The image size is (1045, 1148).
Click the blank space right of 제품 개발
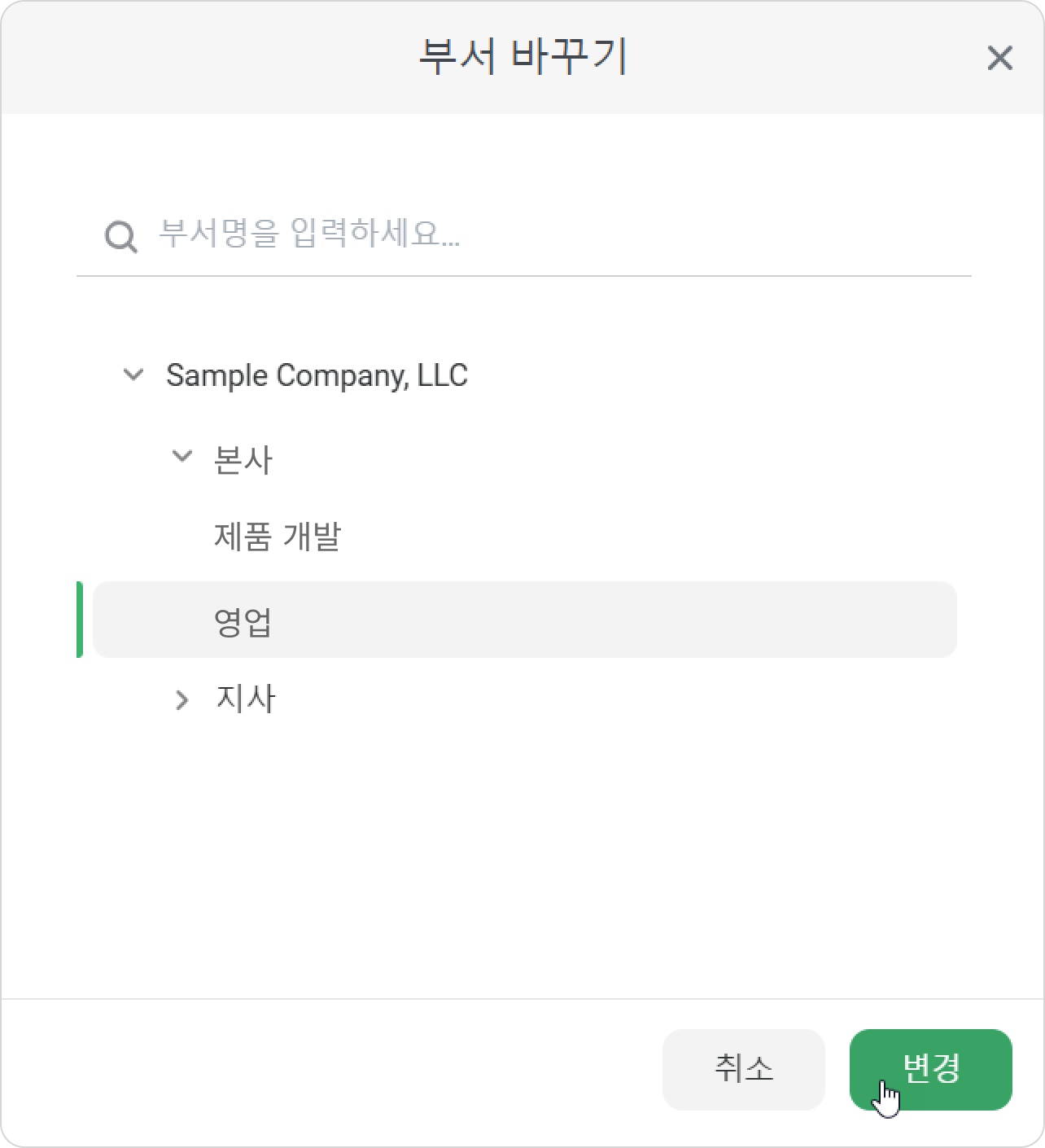(x=651, y=537)
